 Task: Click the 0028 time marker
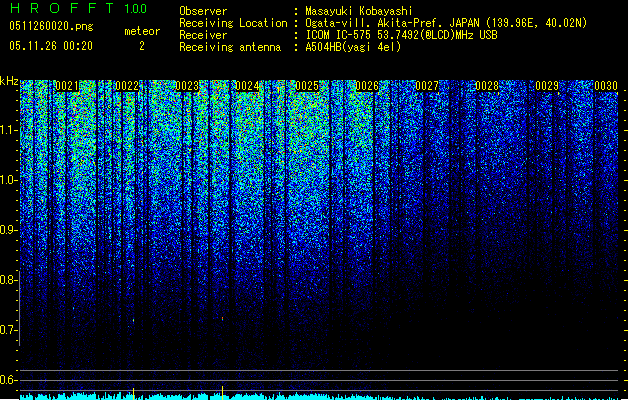click(x=487, y=86)
